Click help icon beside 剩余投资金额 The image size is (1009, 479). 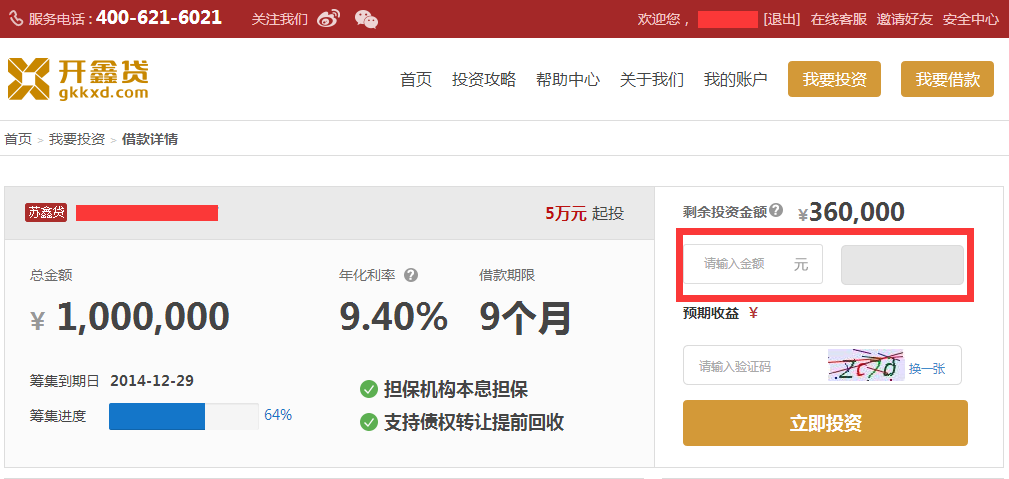click(776, 211)
